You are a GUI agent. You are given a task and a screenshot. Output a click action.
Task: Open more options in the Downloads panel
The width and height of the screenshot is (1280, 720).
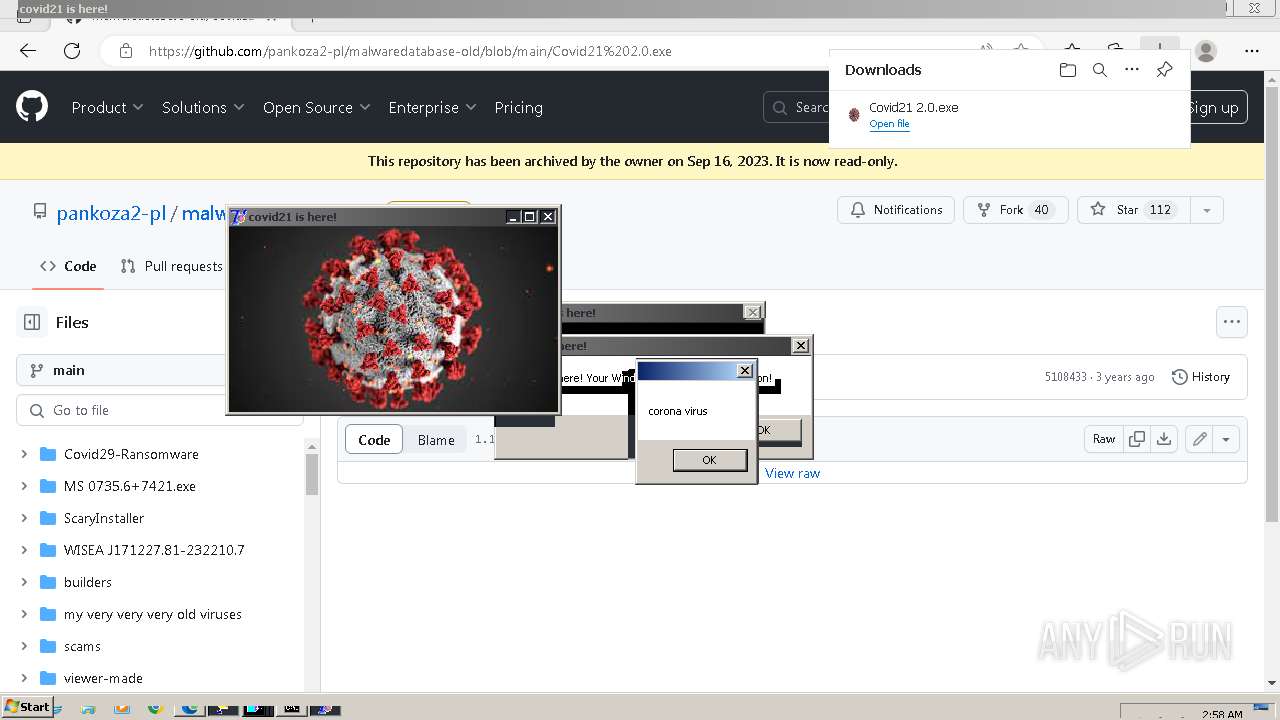[1132, 70]
